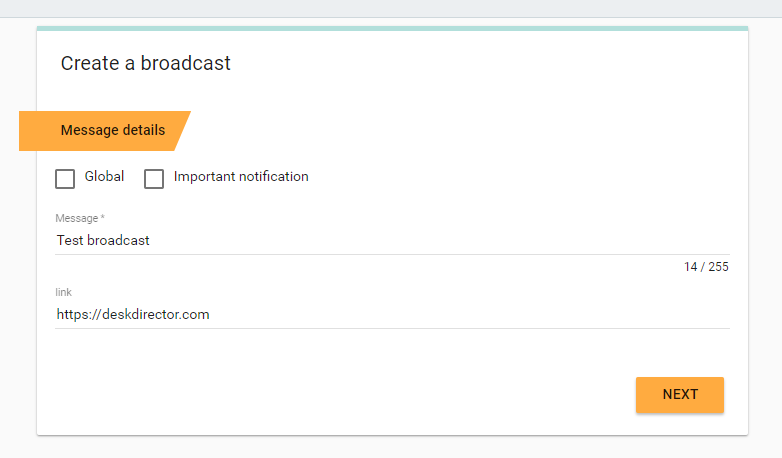Screen dimensions: 782x458
Task: Click the Message field containing Test broadcast
Action: click(392, 240)
